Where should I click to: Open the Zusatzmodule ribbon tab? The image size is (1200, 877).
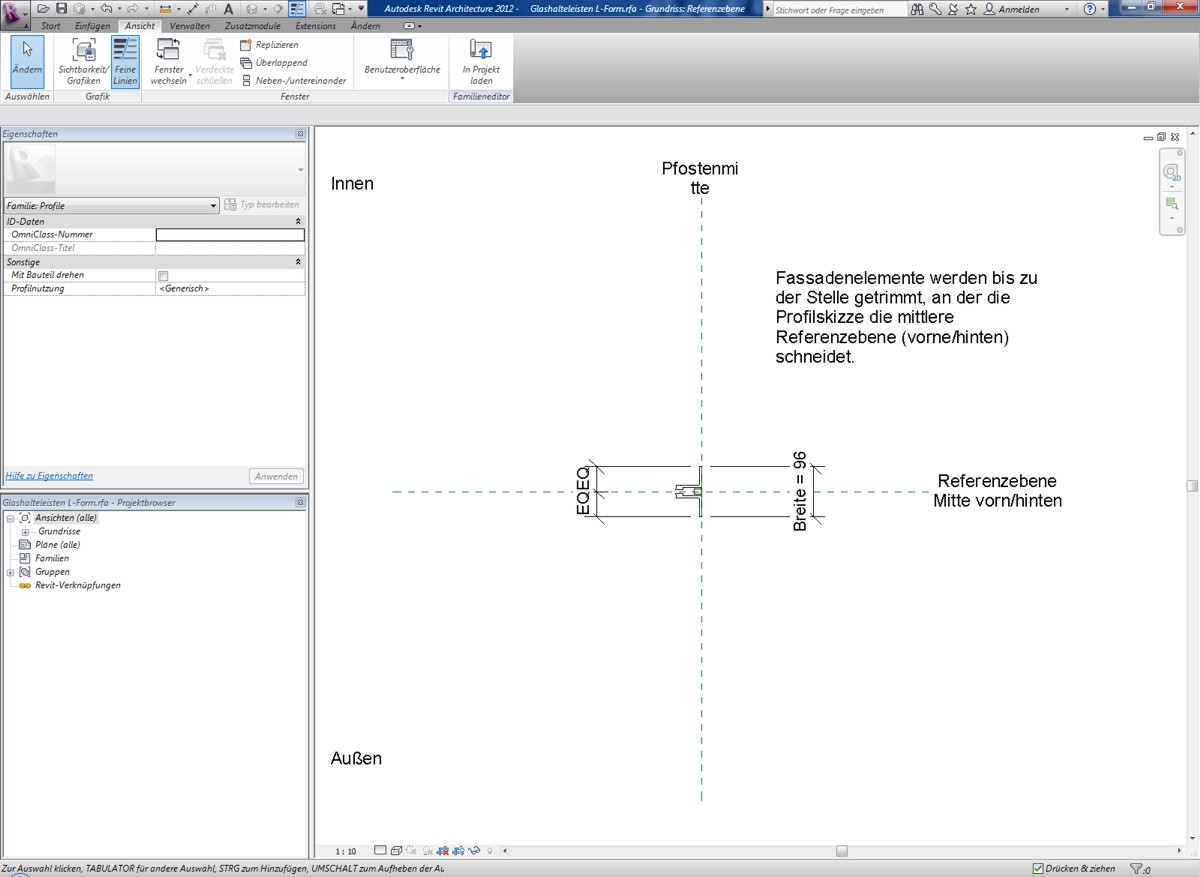pyautogui.click(x=253, y=26)
